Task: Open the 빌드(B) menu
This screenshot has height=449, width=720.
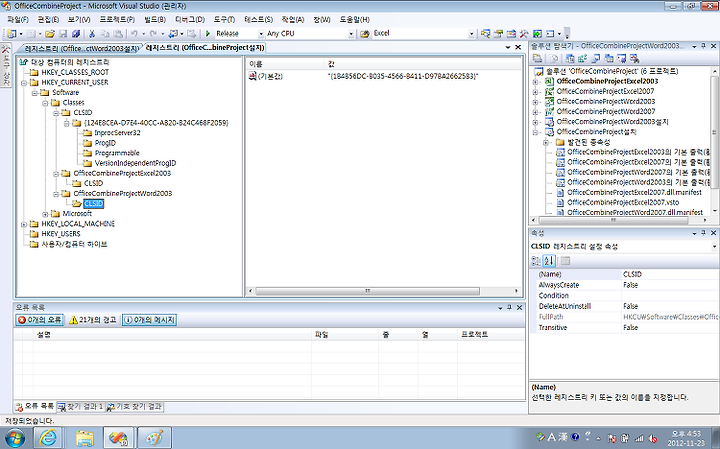Action: click(x=155, y=20)
